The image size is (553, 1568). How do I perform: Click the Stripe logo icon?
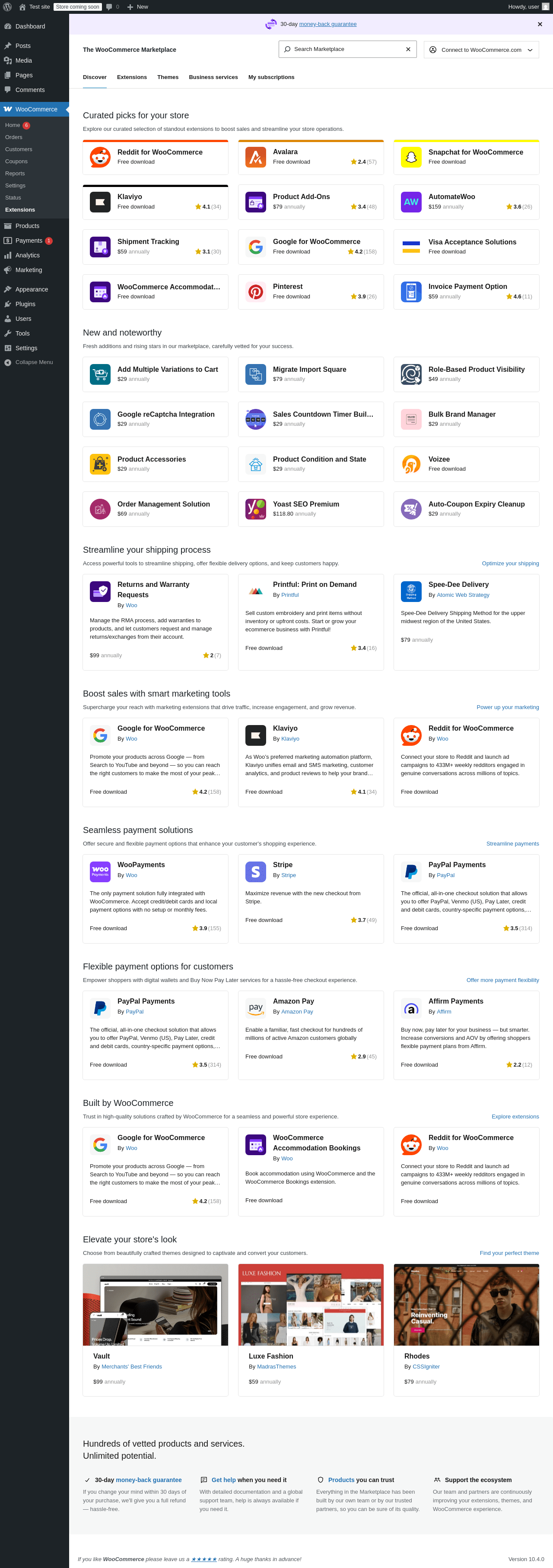click(x=256, y=871)
